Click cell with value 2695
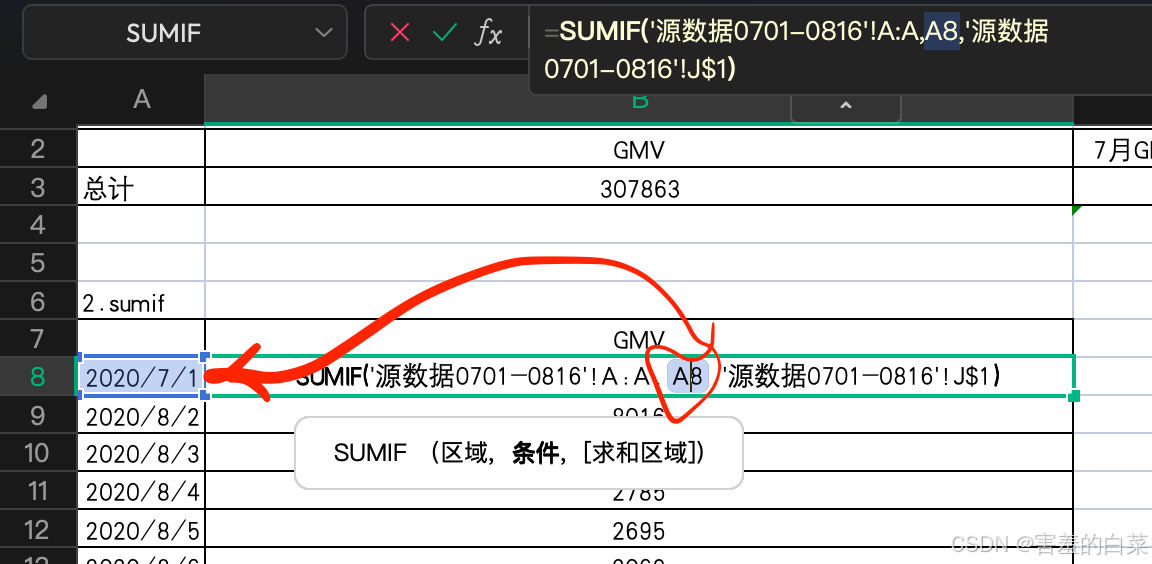The width and height of the screenshot is (1152, 564). (639, 530)
